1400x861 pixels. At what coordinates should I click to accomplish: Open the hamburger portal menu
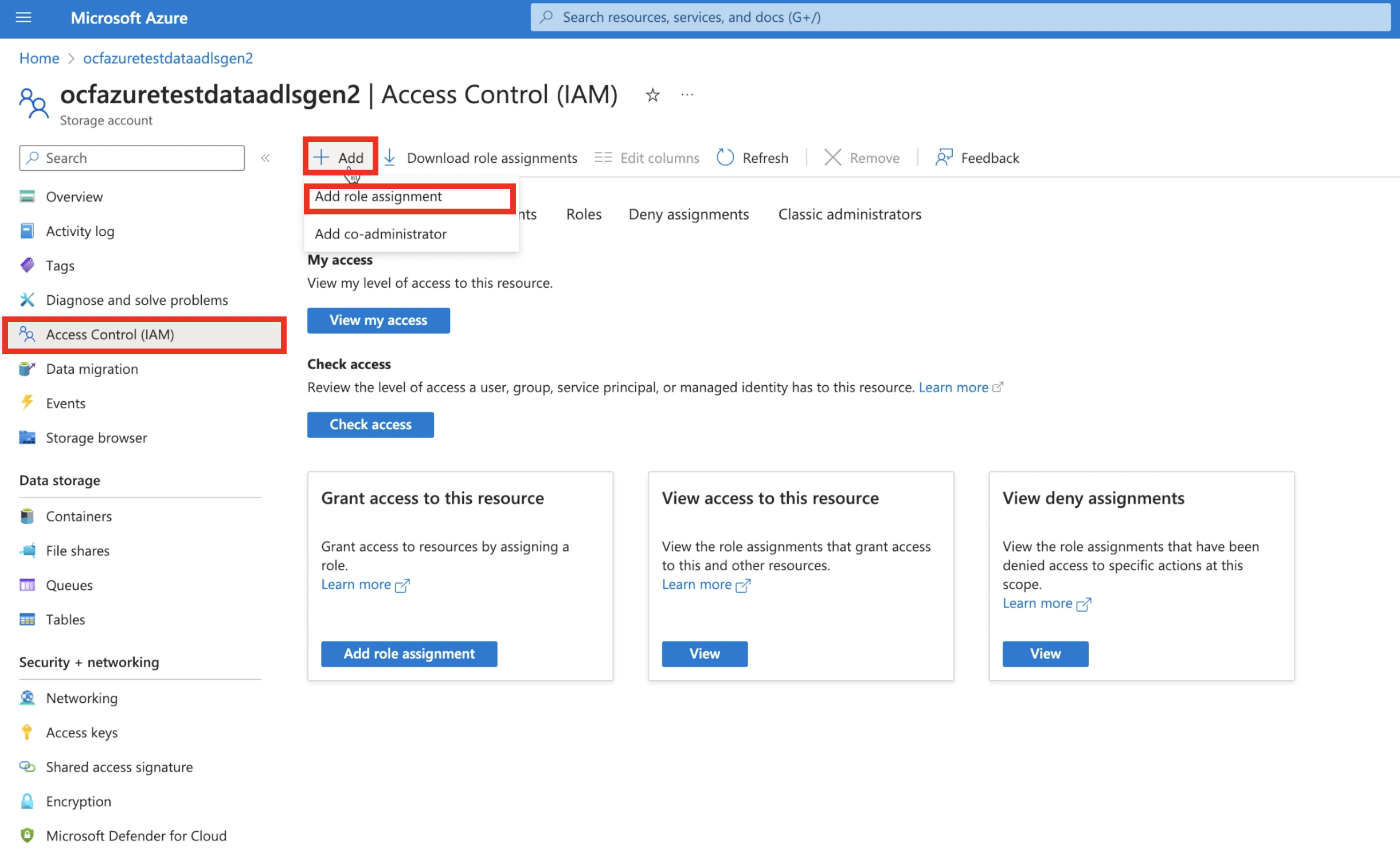click(24, 18)
